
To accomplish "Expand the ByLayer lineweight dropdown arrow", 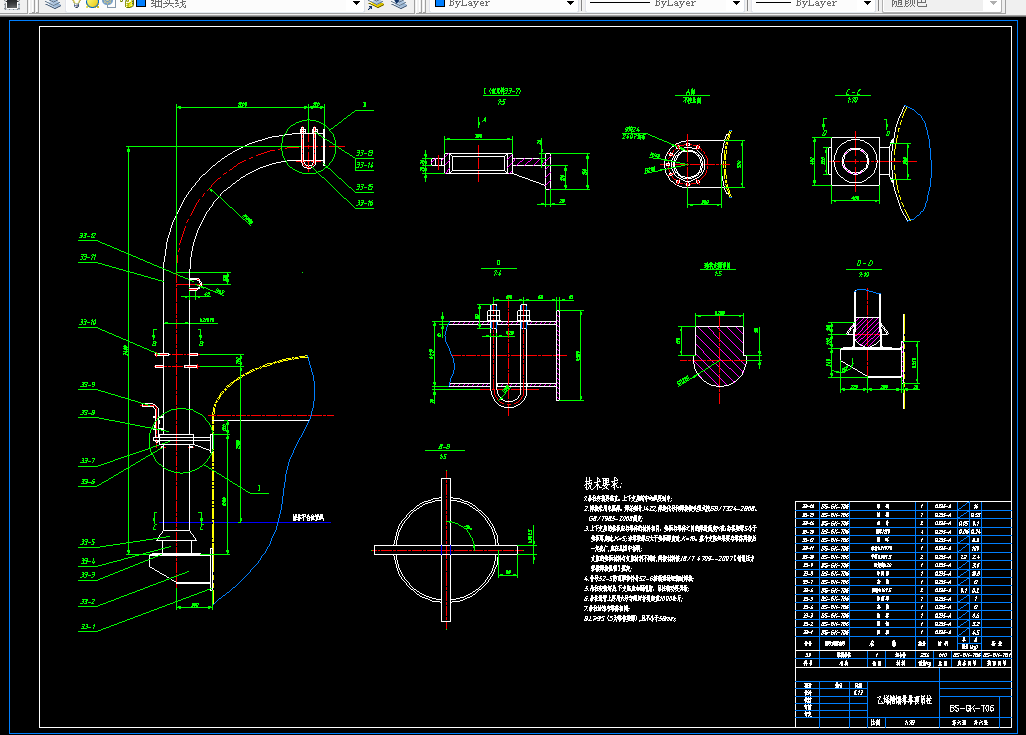I will [x=868, y=3].
